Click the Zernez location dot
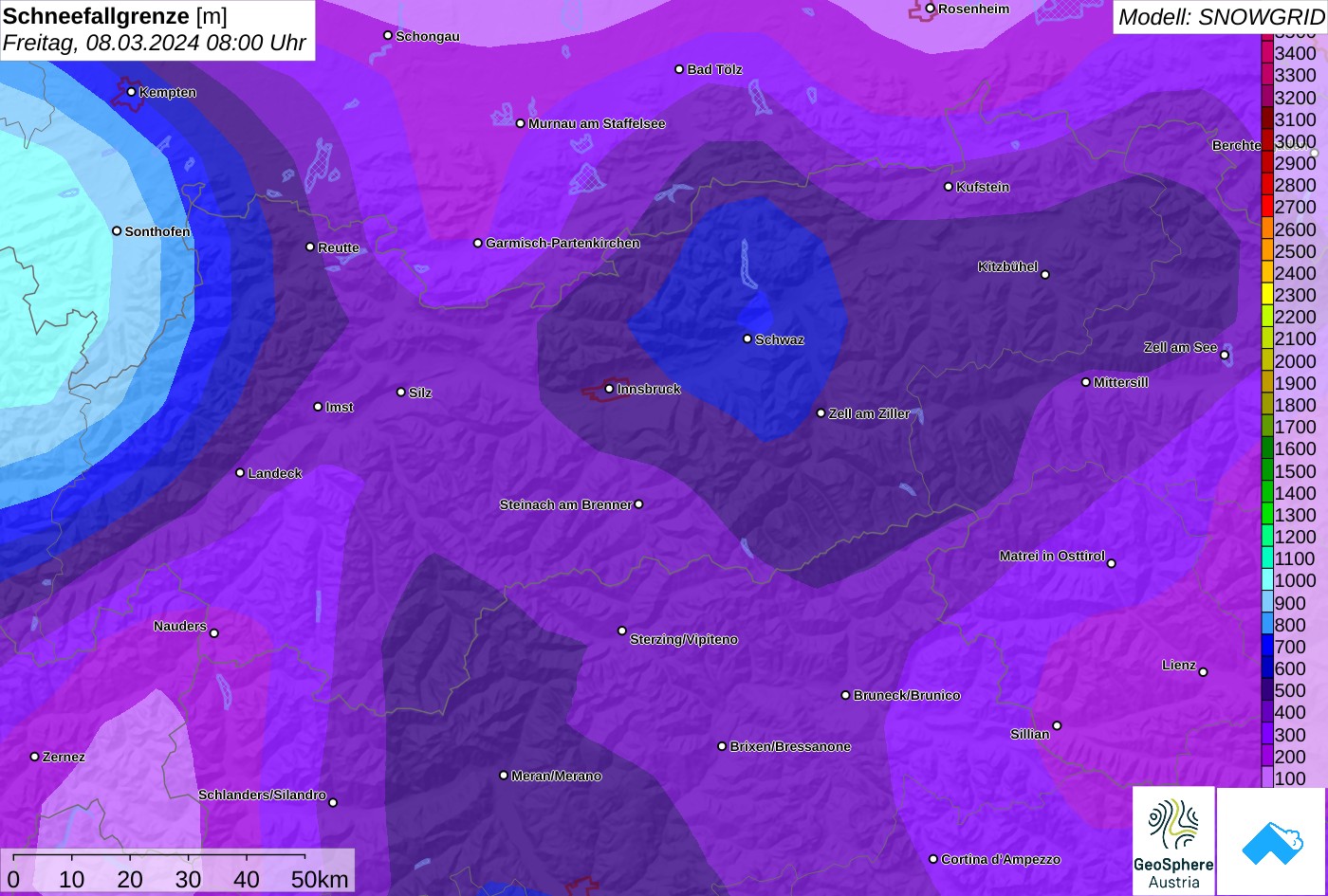The image size is (1328, 896). coord(35,757)
